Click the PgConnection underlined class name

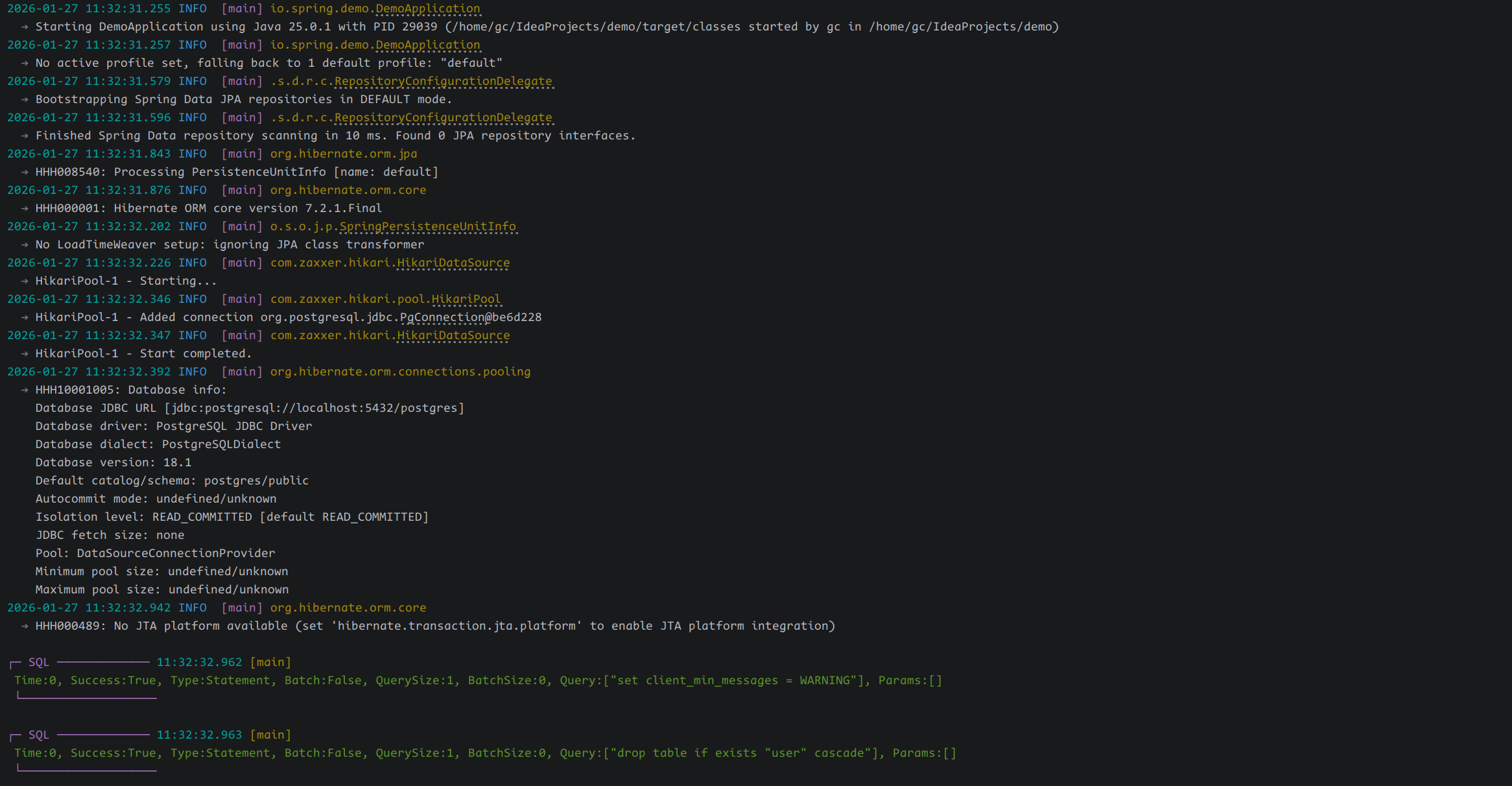[x=442, y=318]
